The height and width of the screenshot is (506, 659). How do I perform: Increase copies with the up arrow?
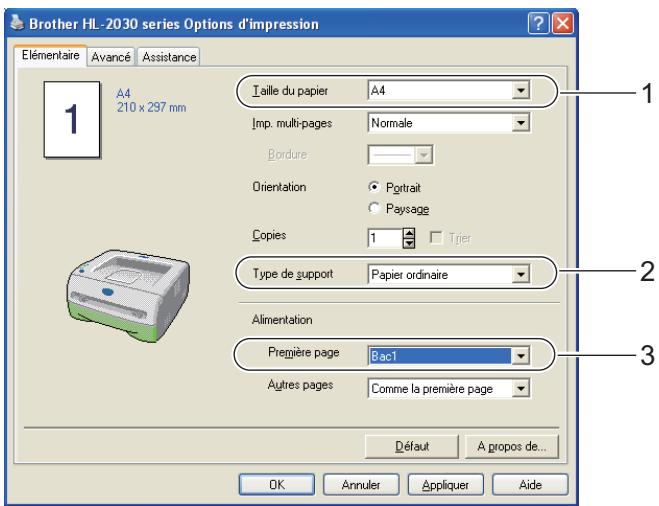click(409, 233)
